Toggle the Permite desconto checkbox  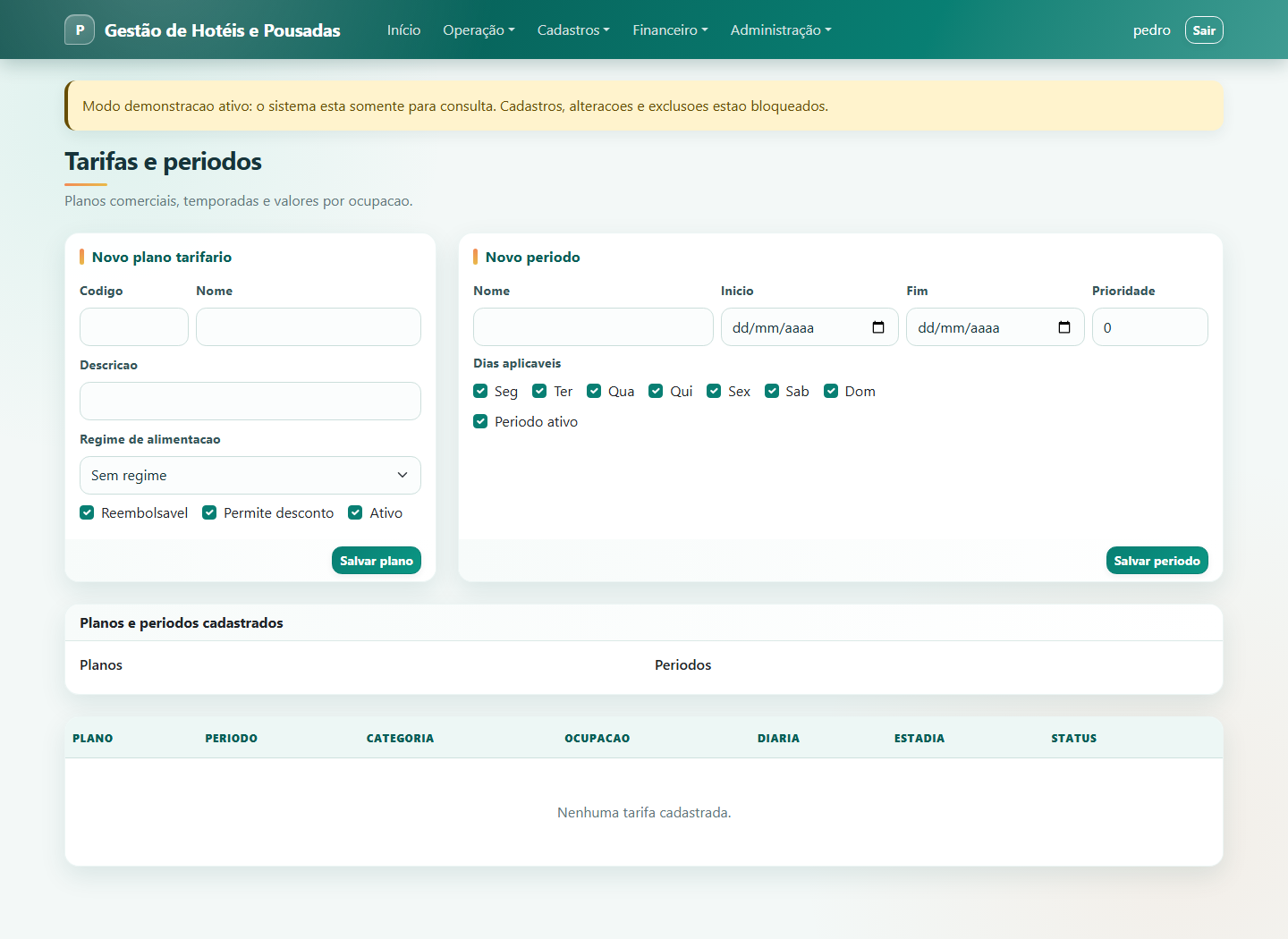209,512
